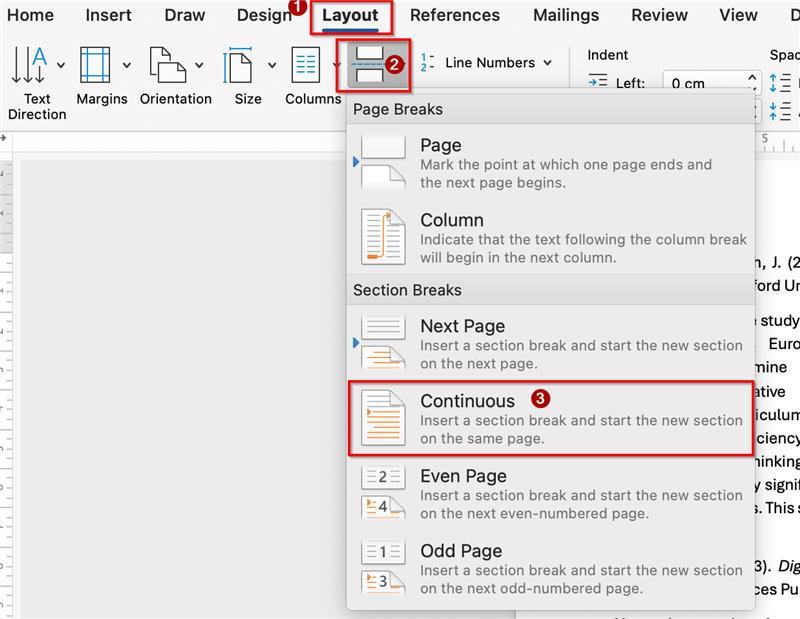Switch to the Mailings tab
The width and height of the screenshot is (800, 619).
click(x=566, y=15)
